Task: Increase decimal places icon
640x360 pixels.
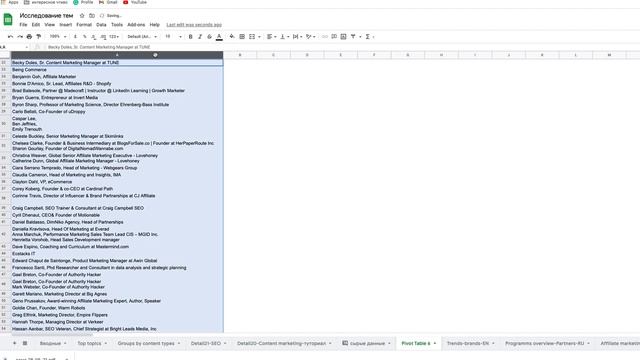Action: pos(103,37)
